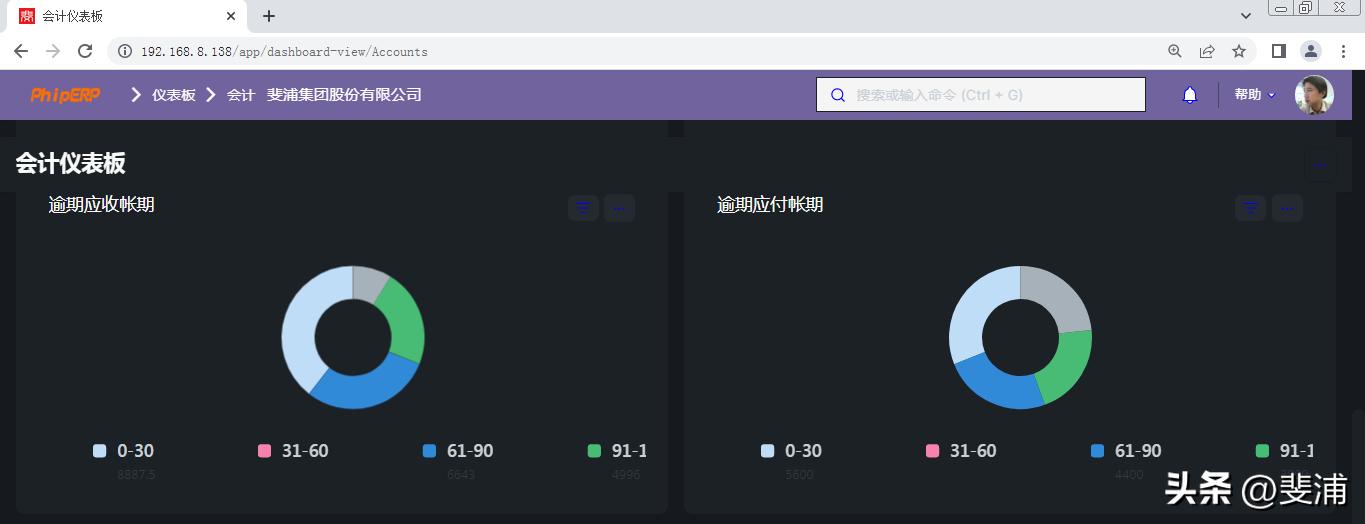This screenshot has width=1365, height=524.
Task: Close the 会计仪表板 browser tab
Action: click(x=231, y=16)
